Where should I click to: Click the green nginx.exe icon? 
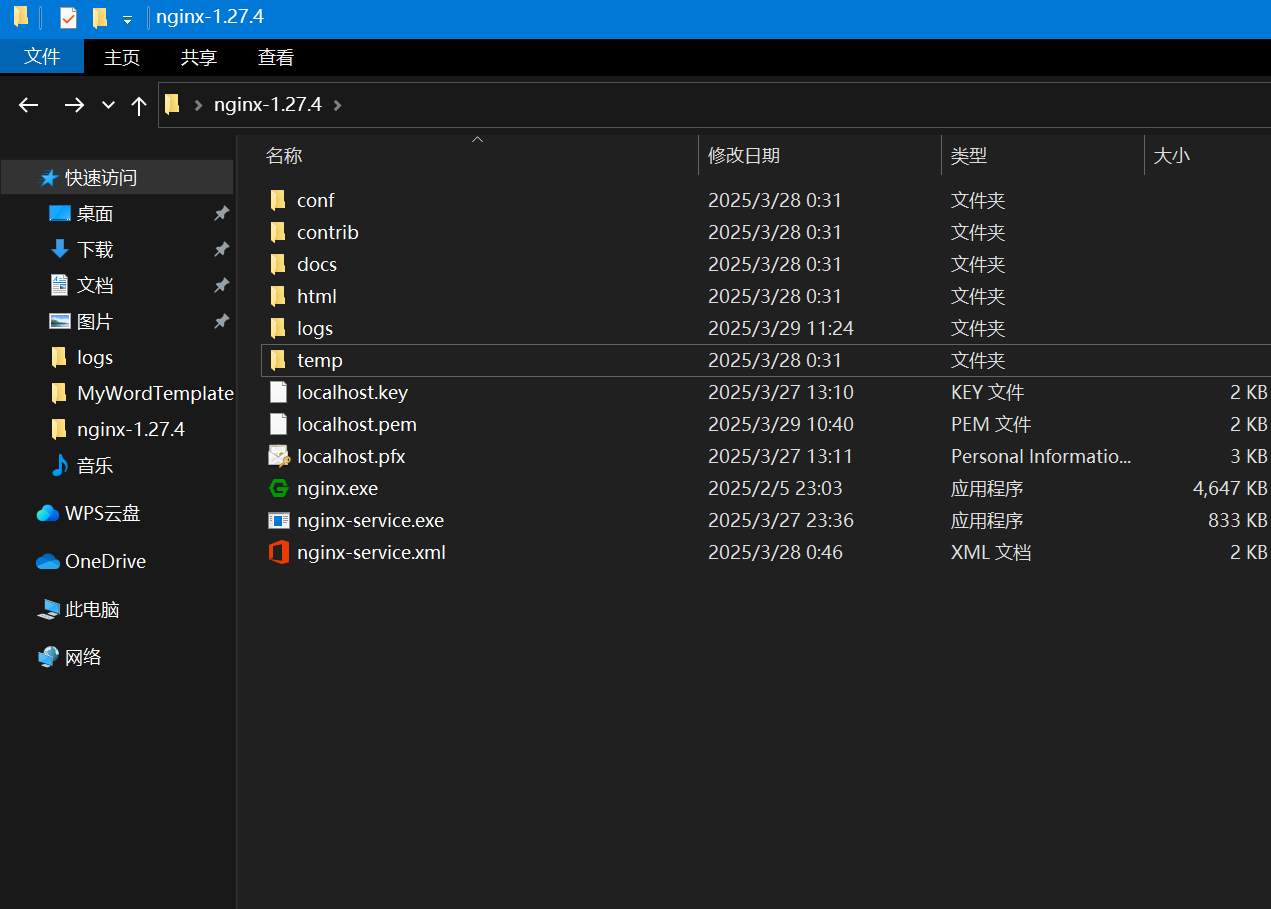point(279,488)
